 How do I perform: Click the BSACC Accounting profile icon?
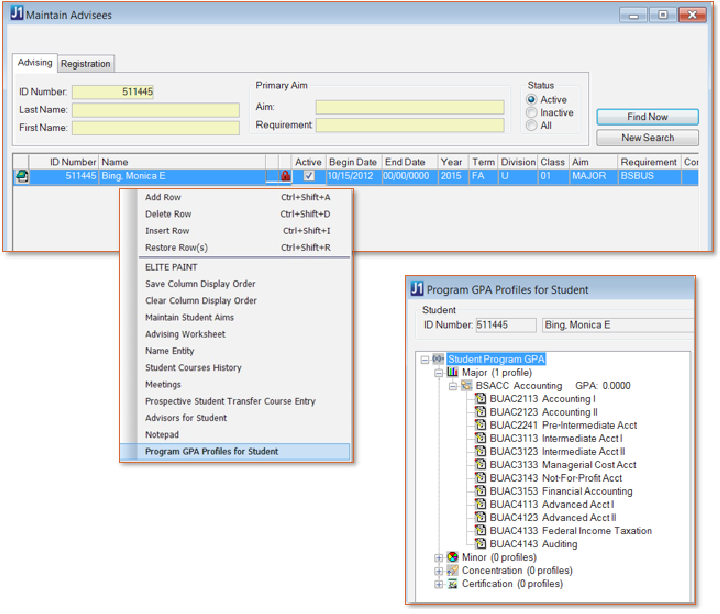466,385
